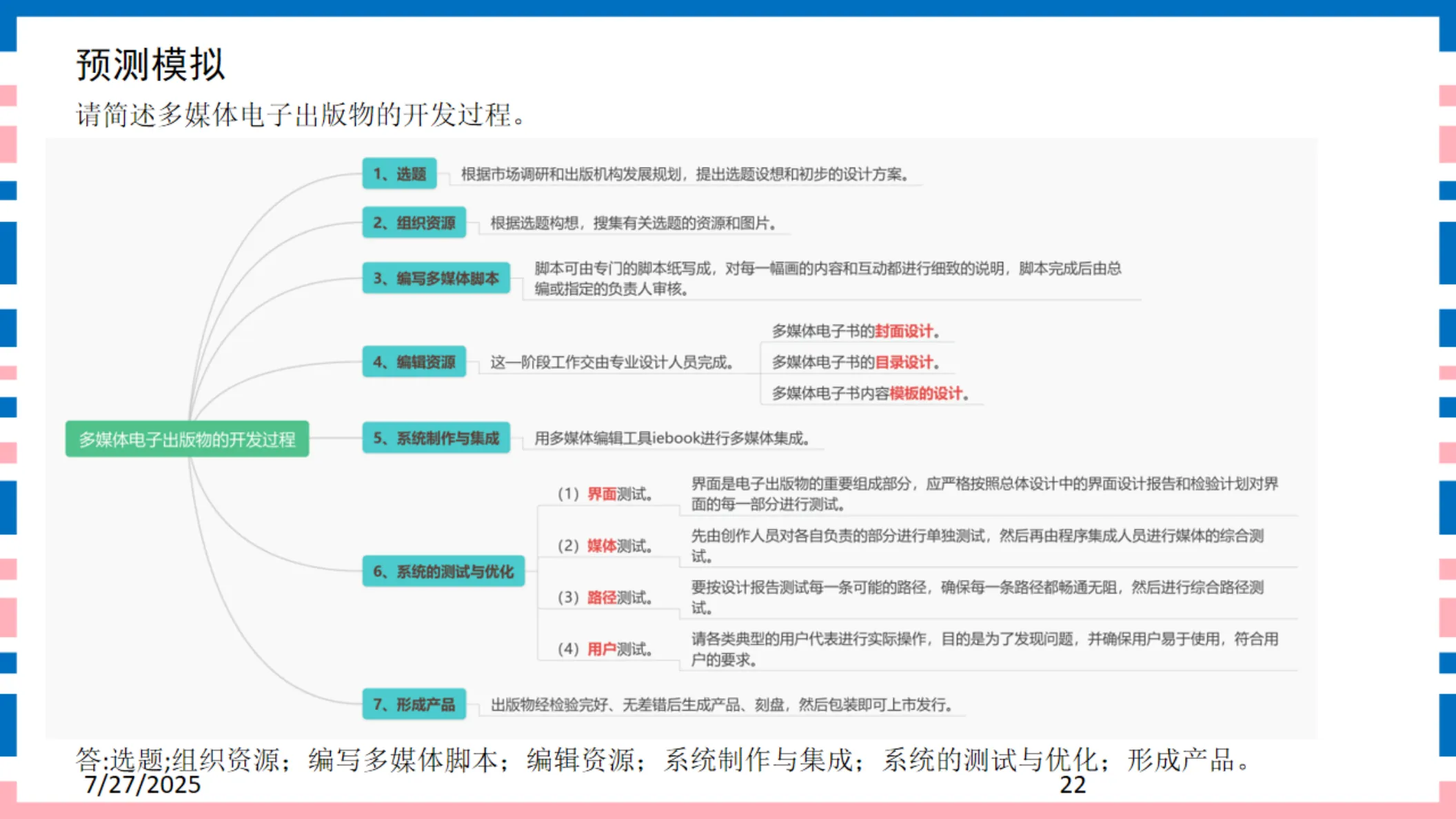Select the question text 请简述多媒体电子出版物的开发过程
This screenshot has width=1456, height=819.
(x=301, y=114)
